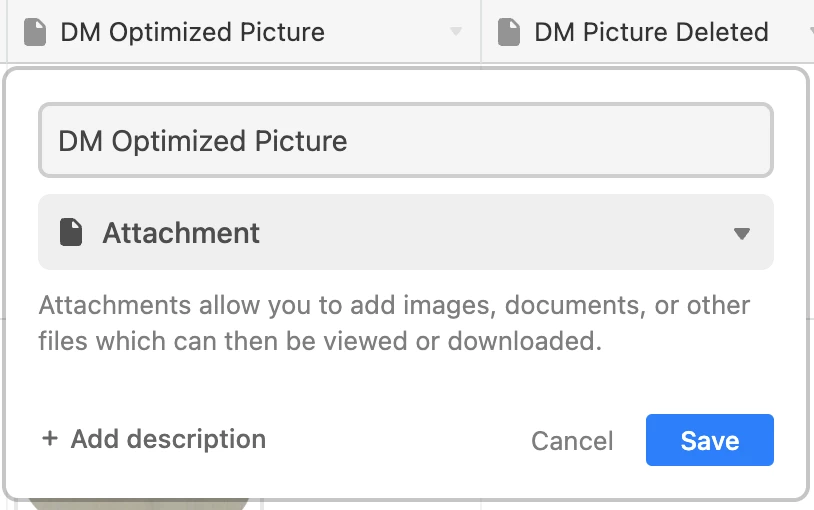Select the DM Picture Deleted column header
The height and width of the screenshot is (510, 814).
(x=650, y=32)
